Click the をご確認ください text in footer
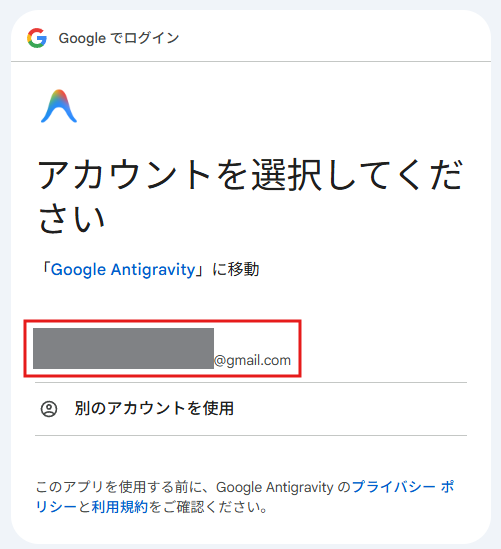 [x=208, y=507]
